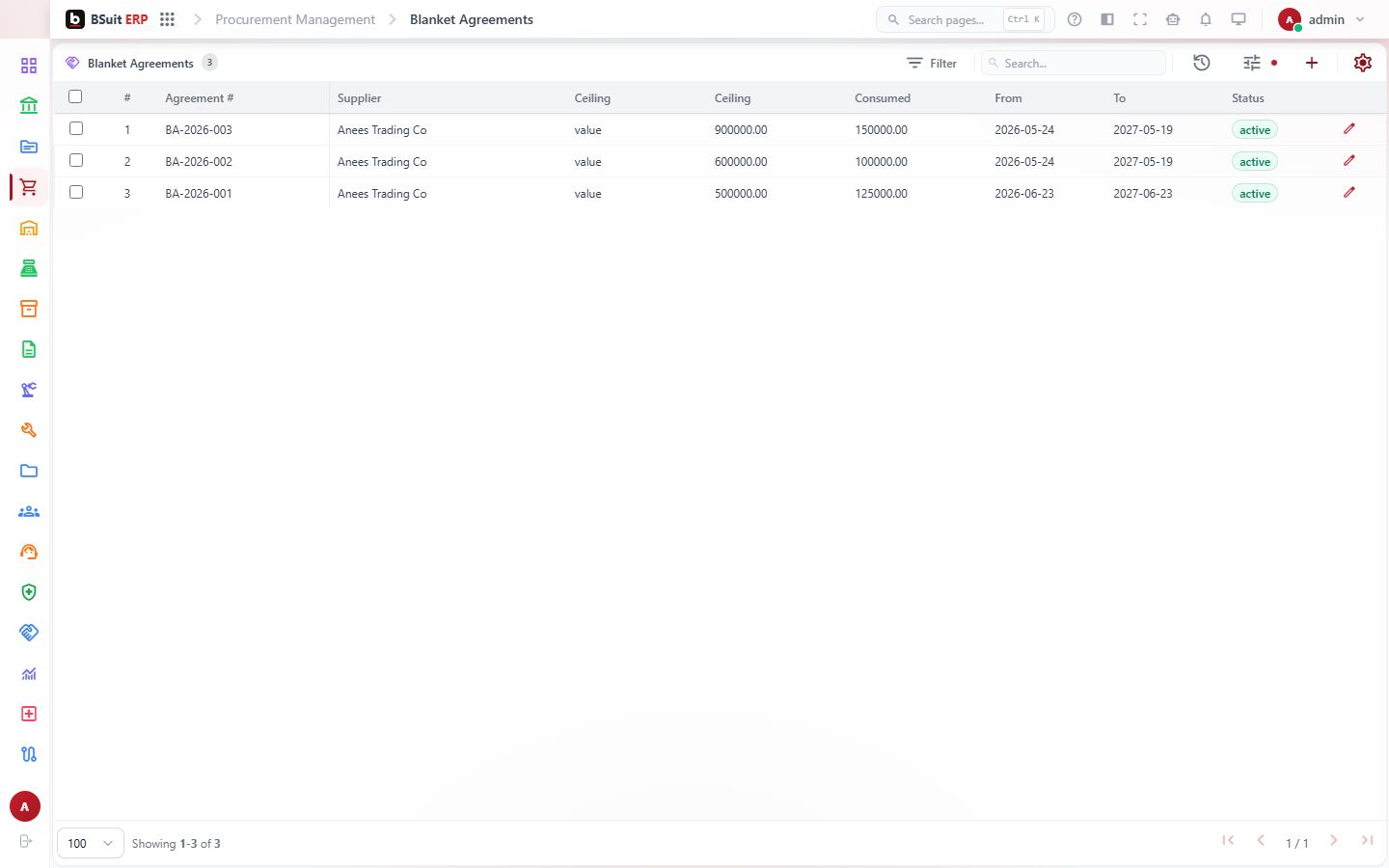Expand the admin user menu
Screen dimensions: 1389x868
click(x=1321, y=19)
